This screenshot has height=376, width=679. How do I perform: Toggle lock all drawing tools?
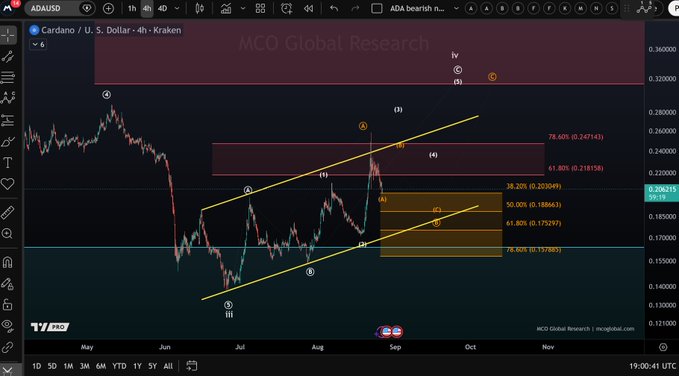click(8, 305)
